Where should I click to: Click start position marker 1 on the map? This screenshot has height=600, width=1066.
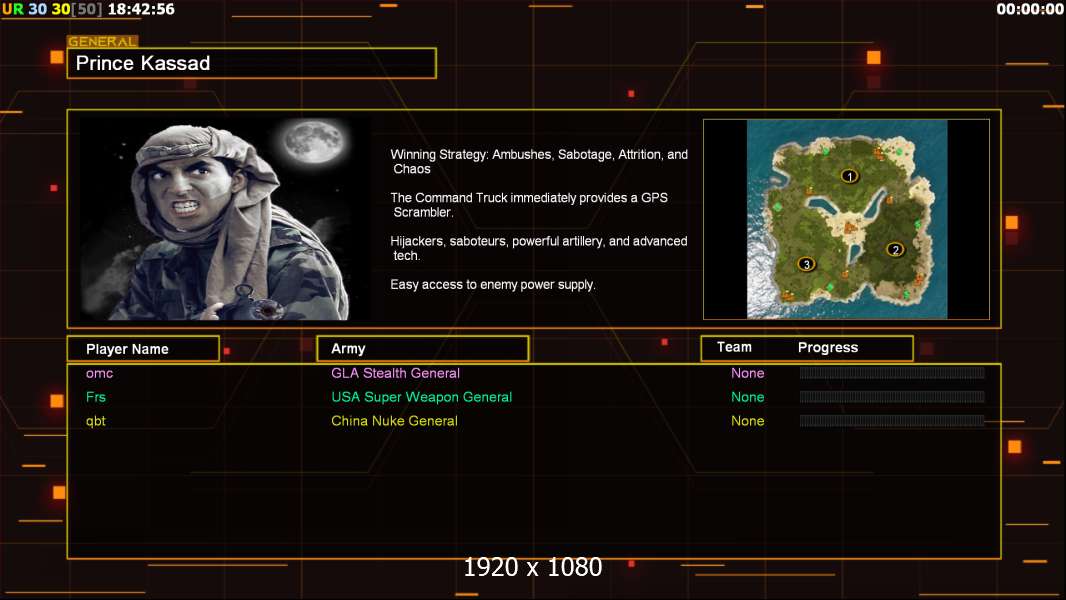[x=849, y=176]
